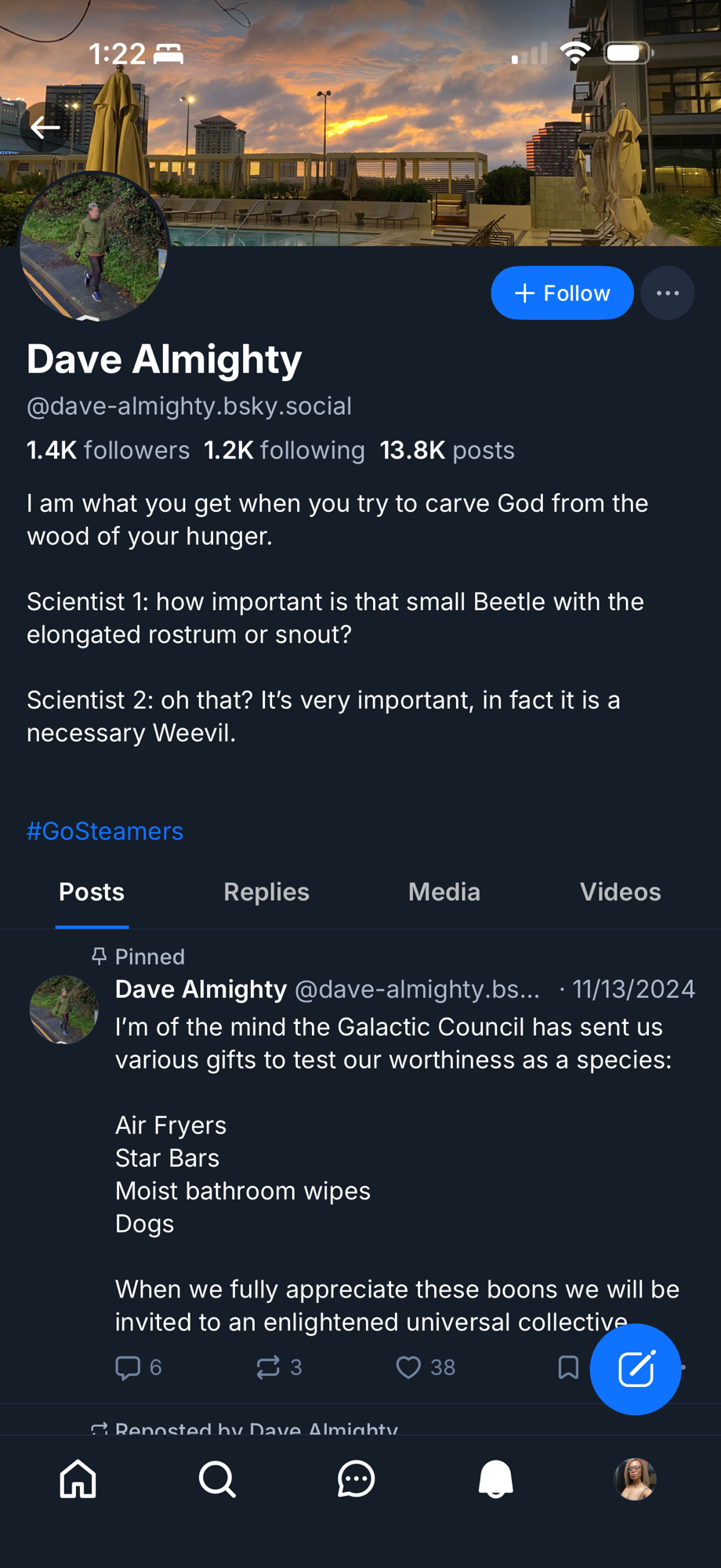Open the Videos tab
Viewport: 721px width, 1568px height.
620,892
